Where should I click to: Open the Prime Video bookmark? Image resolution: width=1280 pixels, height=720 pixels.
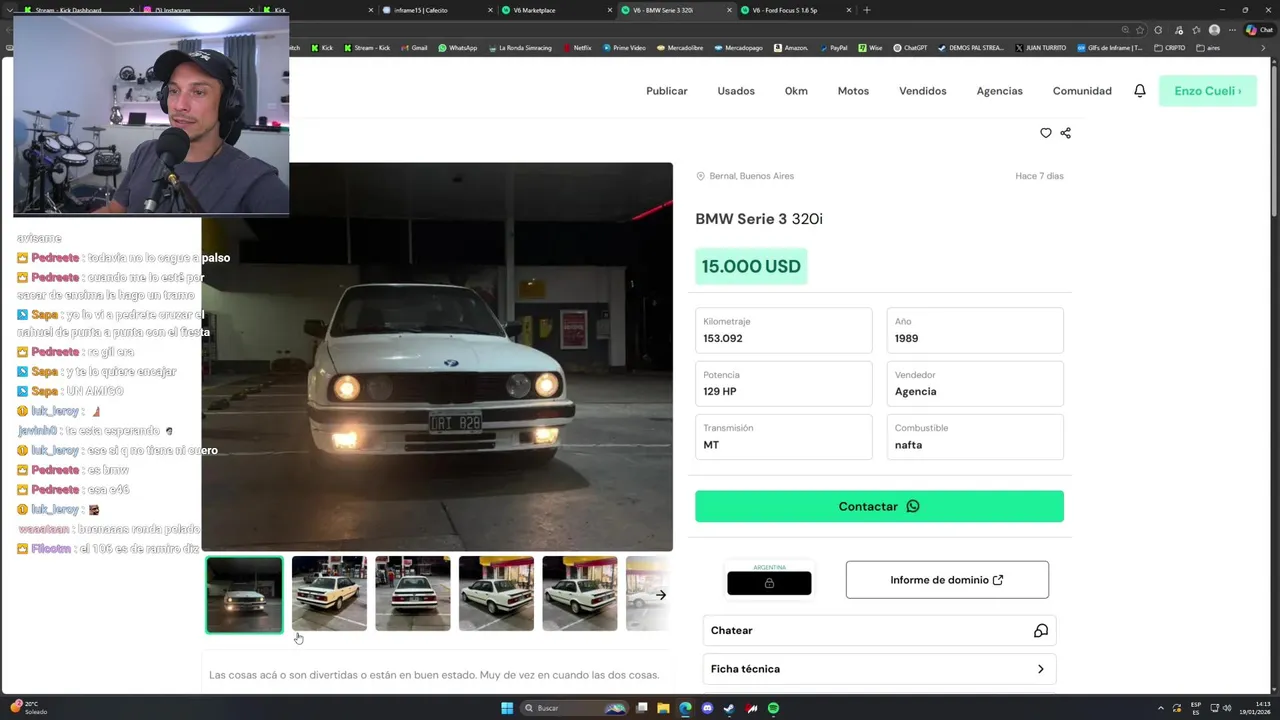pos(624,48)
